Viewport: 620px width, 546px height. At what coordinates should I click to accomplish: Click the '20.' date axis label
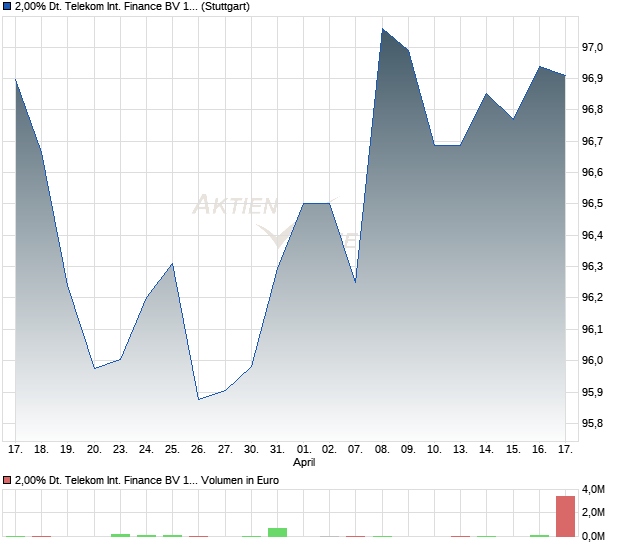tap(94, 450)
